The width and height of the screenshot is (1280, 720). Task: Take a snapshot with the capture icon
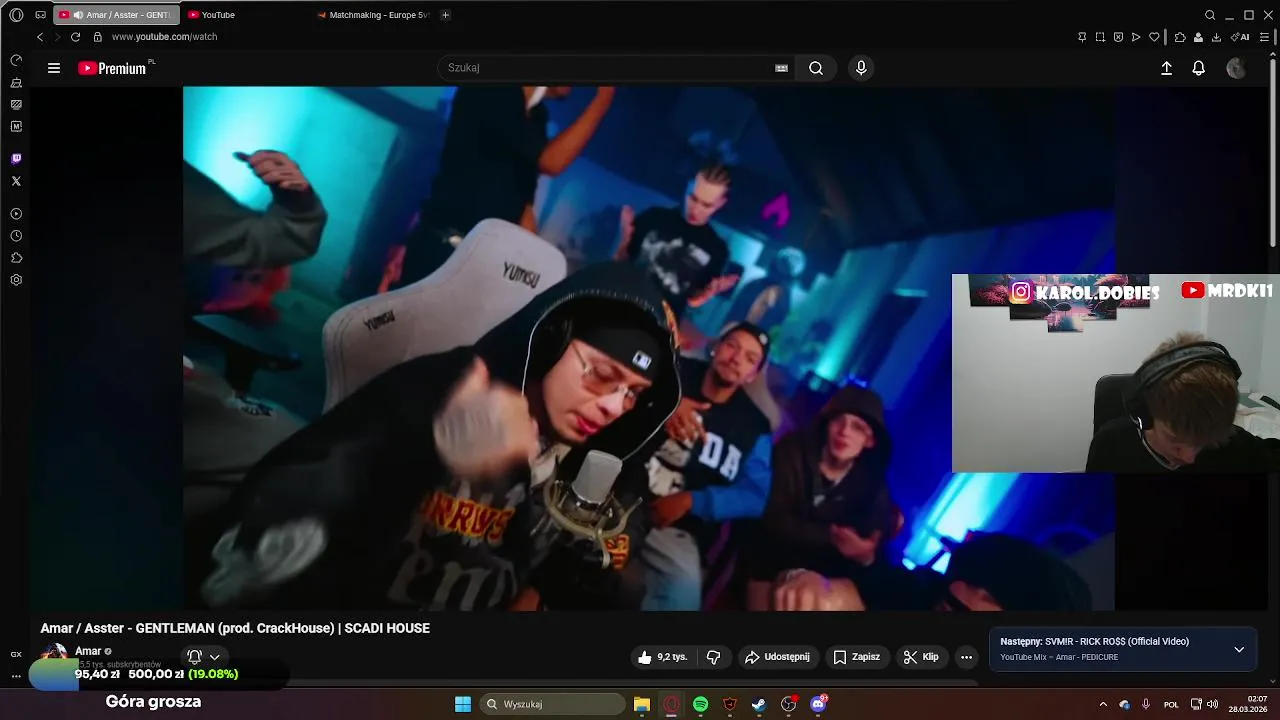pos(1100,37)
